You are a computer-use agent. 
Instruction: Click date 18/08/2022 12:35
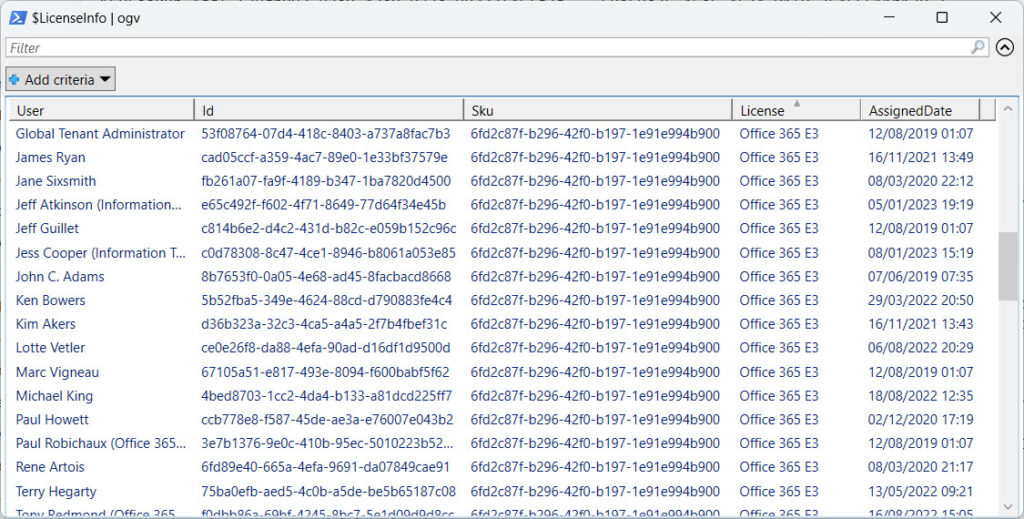pyautogui.click(x=920, y=396)
